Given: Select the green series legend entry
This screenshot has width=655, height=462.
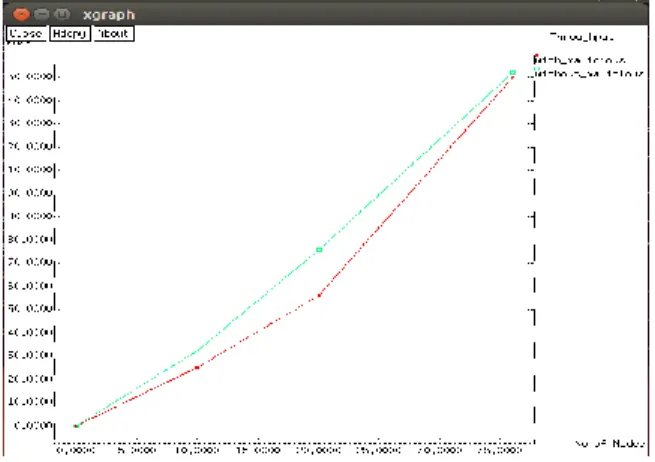Looking at the screenshot, I should click(589, 74).
